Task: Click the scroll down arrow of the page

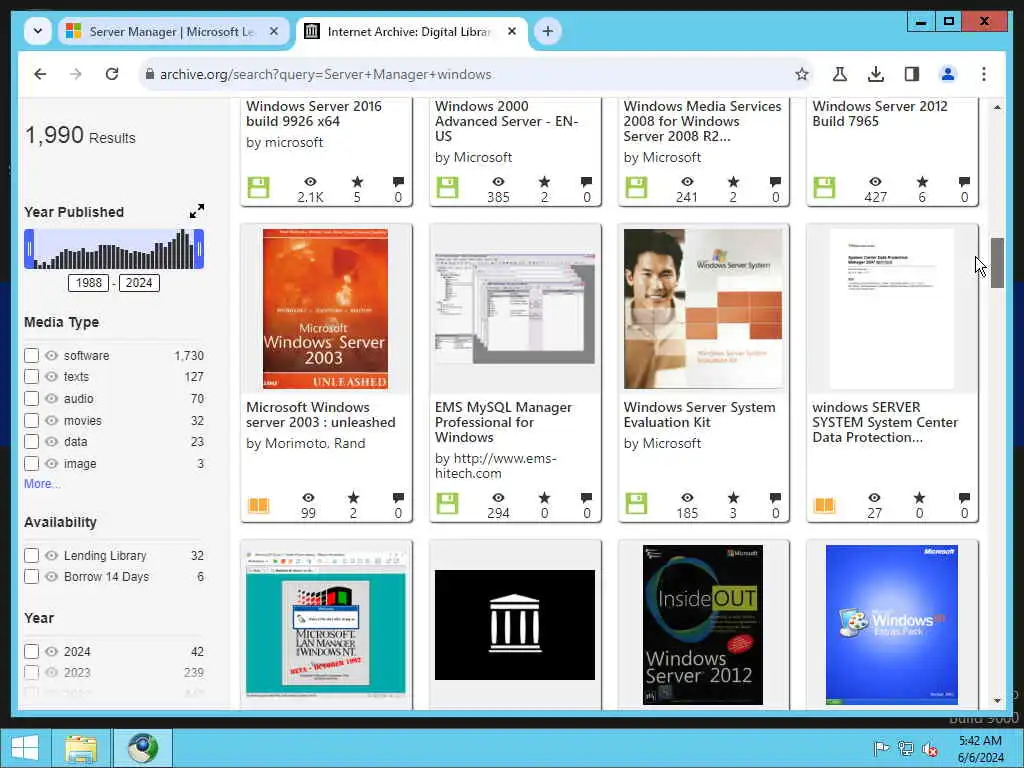Action: coord(997,700)
